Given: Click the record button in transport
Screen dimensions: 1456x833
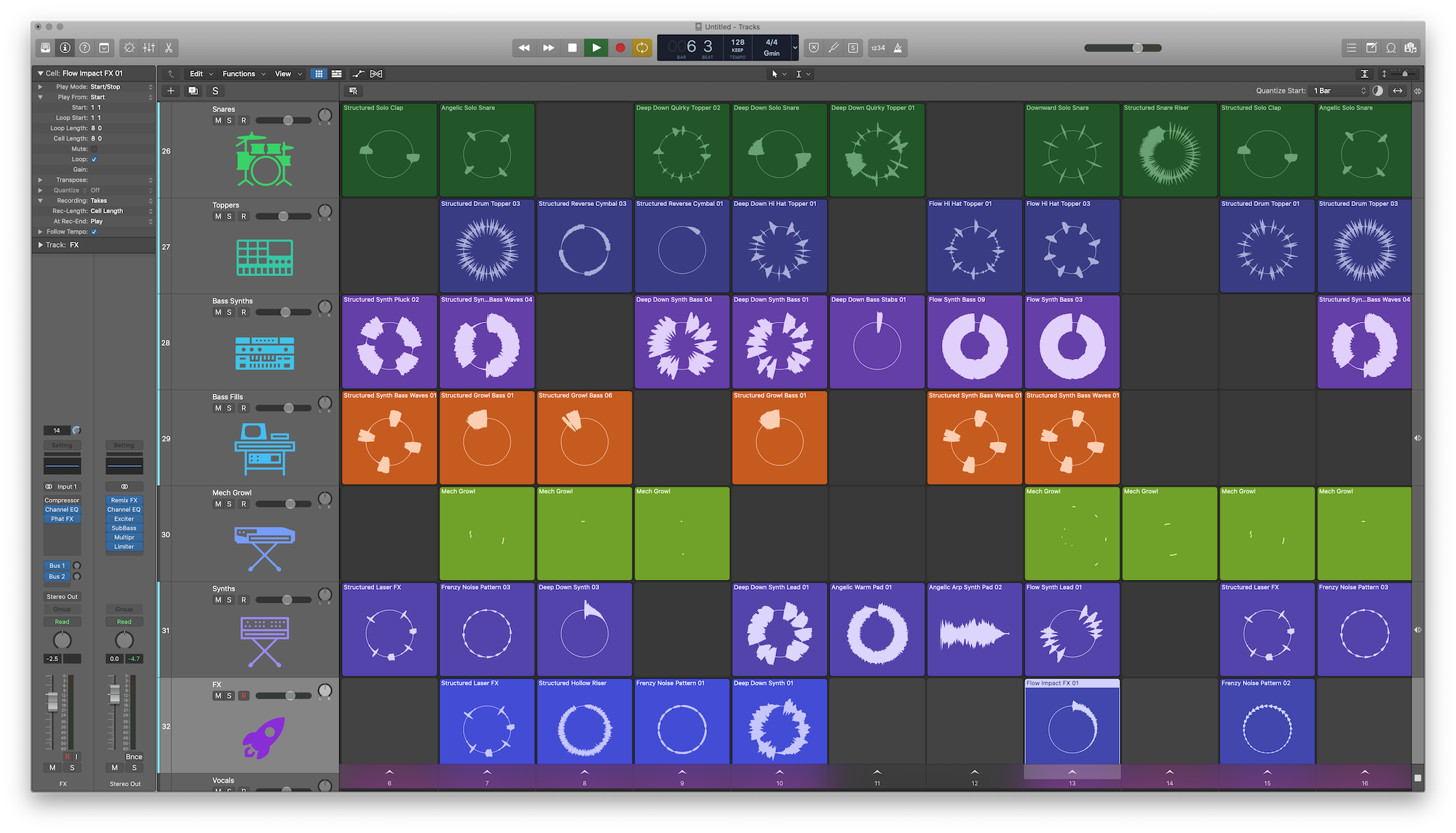Looking at the screenshot, I should (x=618, y=47).
